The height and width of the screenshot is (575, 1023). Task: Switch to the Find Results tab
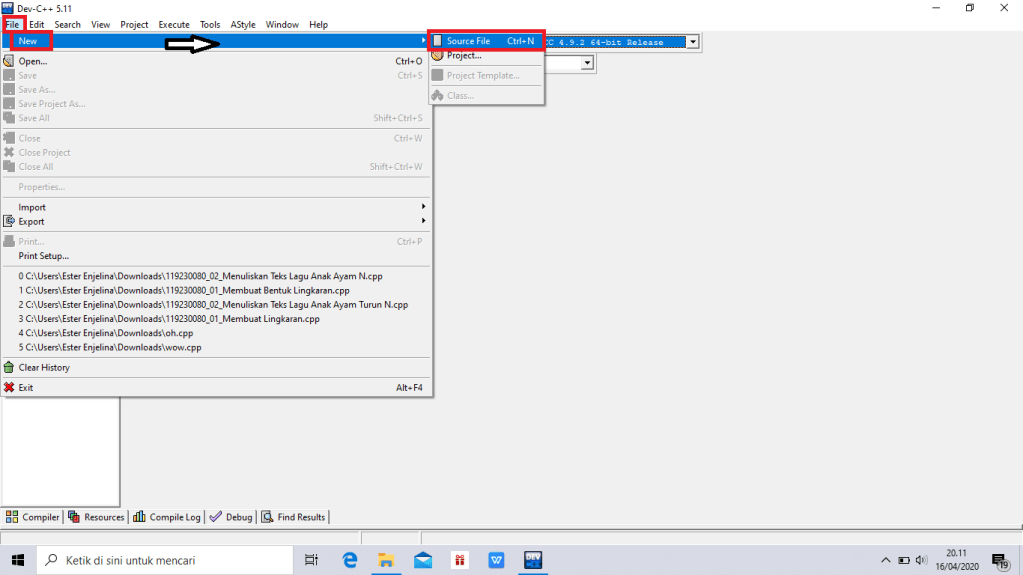[x=294, y=517]
